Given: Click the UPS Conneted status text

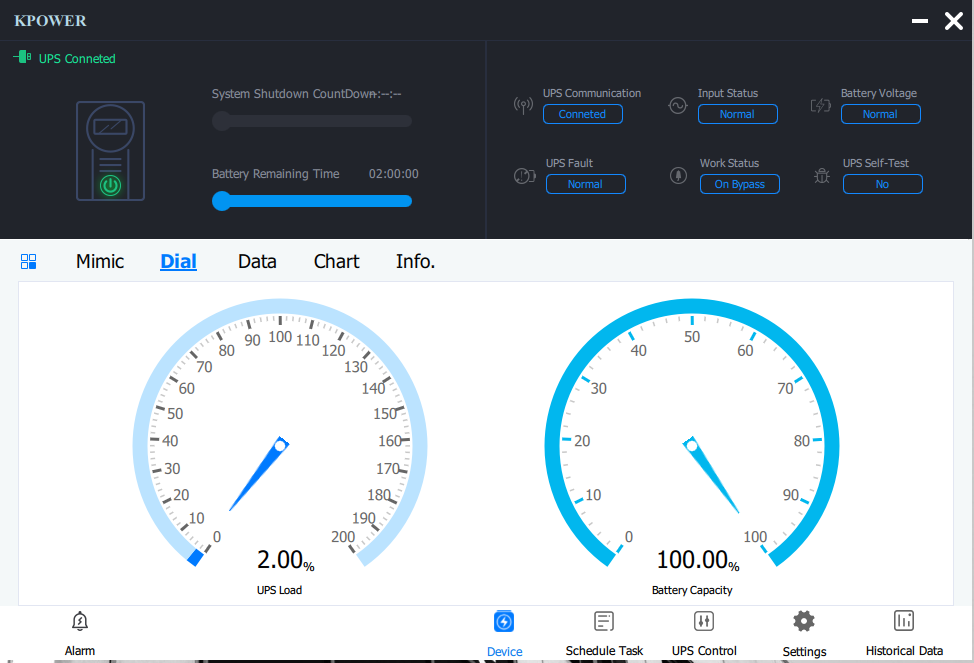Looking at the screenshot, I should pyautogui.click(x=77, y=58).
